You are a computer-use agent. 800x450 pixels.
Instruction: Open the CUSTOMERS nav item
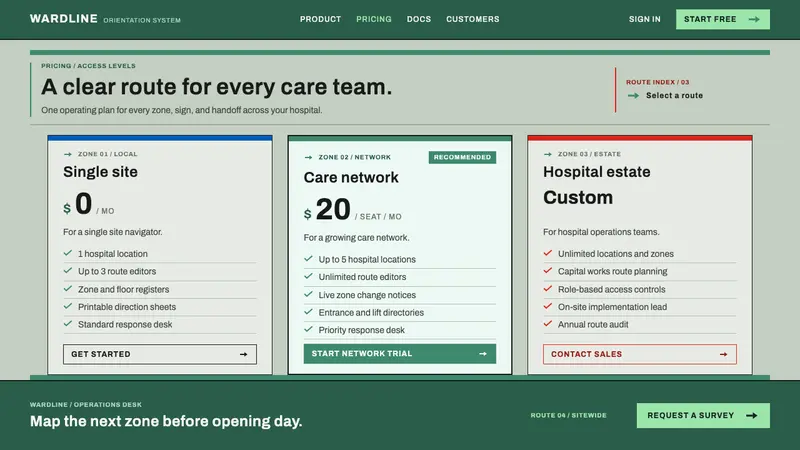[473, 19]
